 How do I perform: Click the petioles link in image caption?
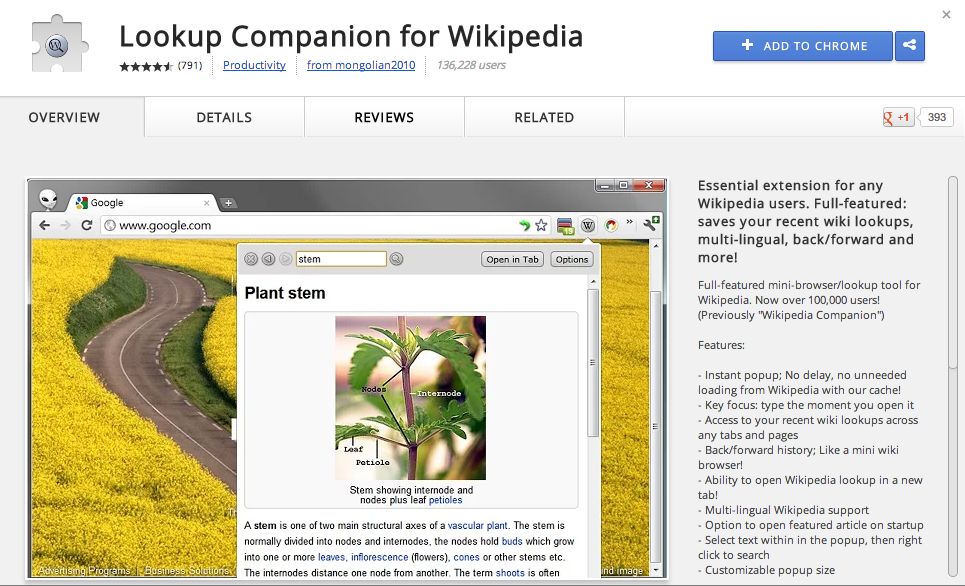pos(446,500)
